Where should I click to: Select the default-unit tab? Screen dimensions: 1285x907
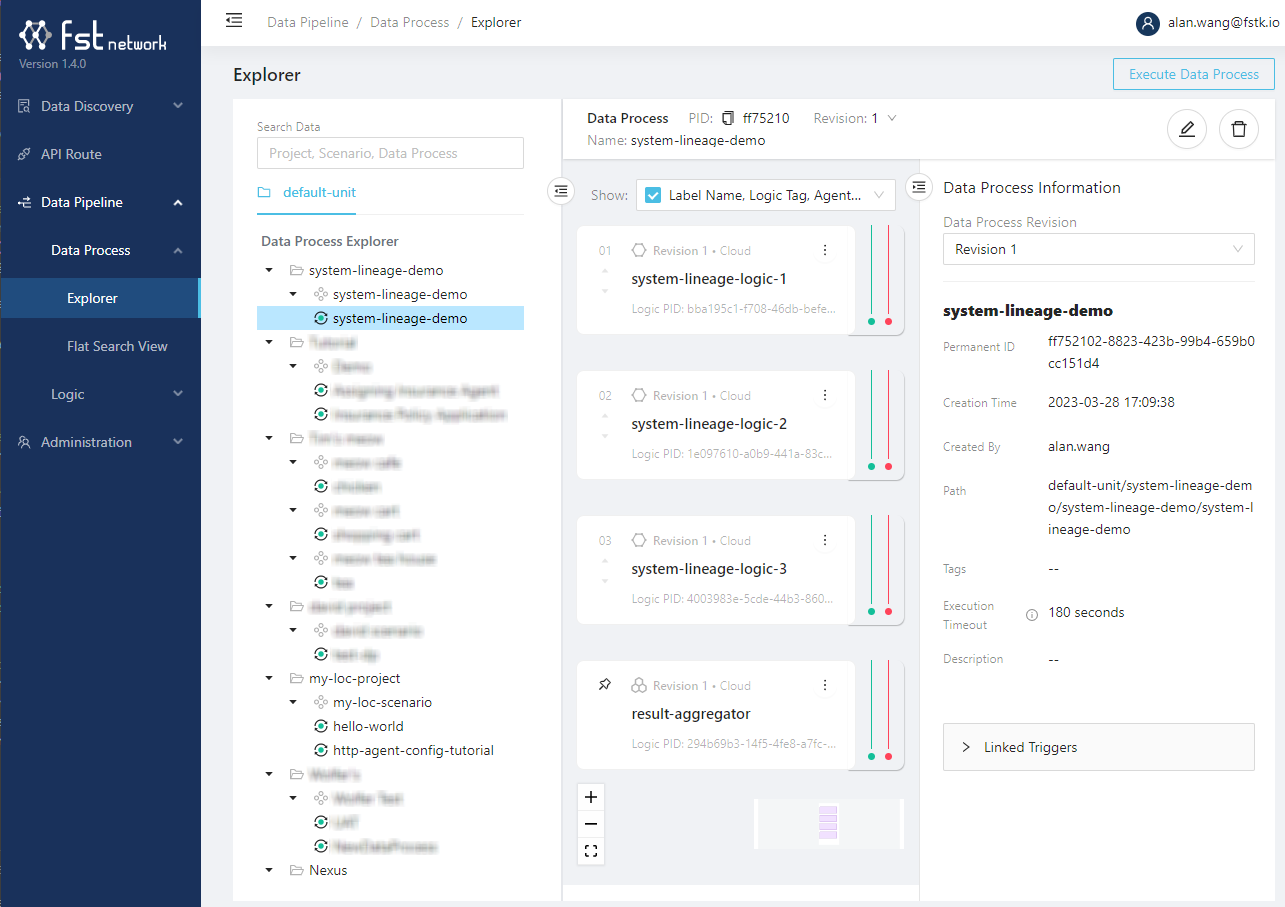(x=318, y=192)
